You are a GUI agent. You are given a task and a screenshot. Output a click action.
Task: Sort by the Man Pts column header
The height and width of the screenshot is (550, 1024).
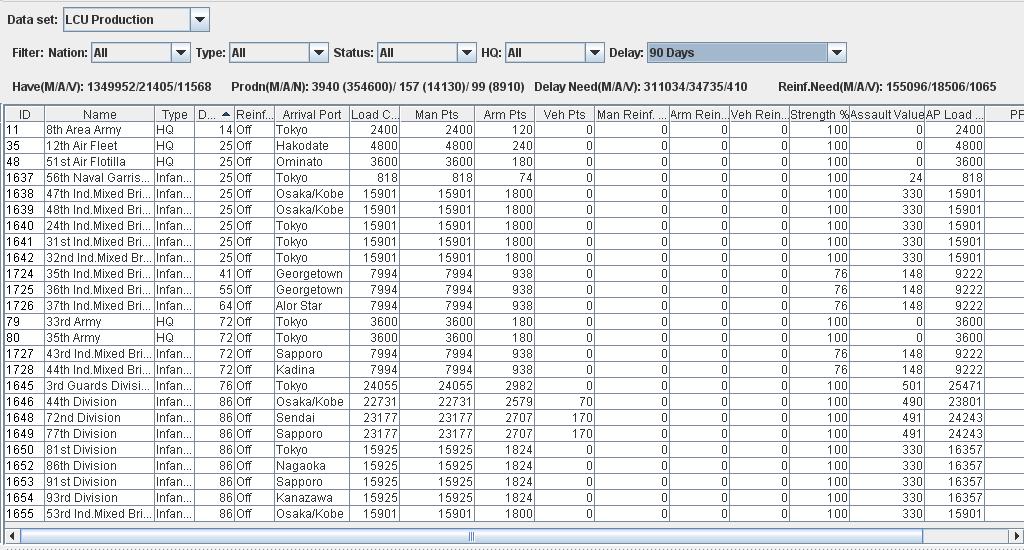click(436, 114)
